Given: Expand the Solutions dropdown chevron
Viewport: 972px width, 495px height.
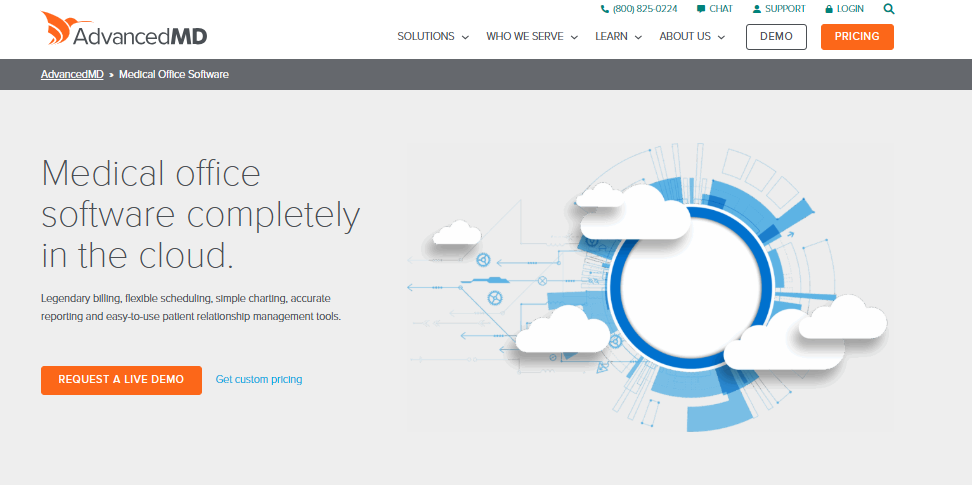Looking at the screenshot, I should click(465, 37).
